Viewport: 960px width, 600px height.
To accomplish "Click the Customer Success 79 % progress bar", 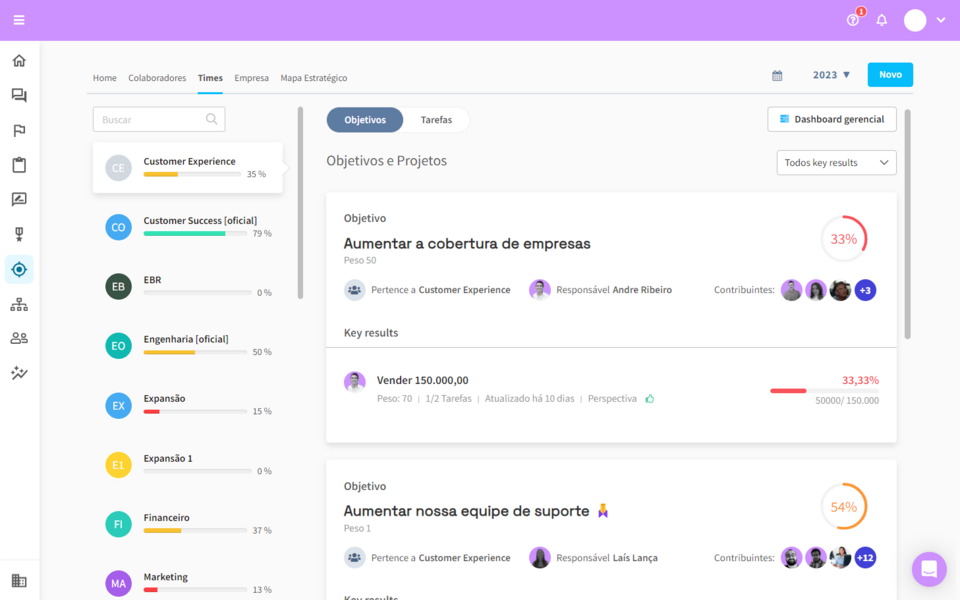I will point(195,233).
